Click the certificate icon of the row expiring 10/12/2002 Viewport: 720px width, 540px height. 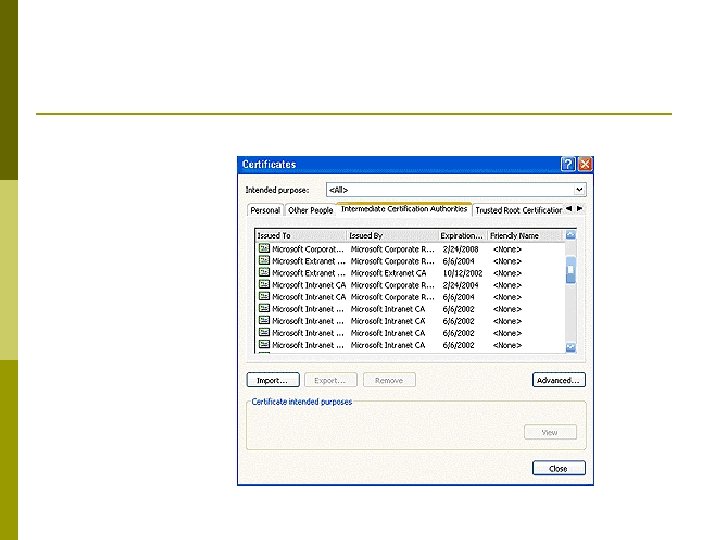(x=264, y=272)
